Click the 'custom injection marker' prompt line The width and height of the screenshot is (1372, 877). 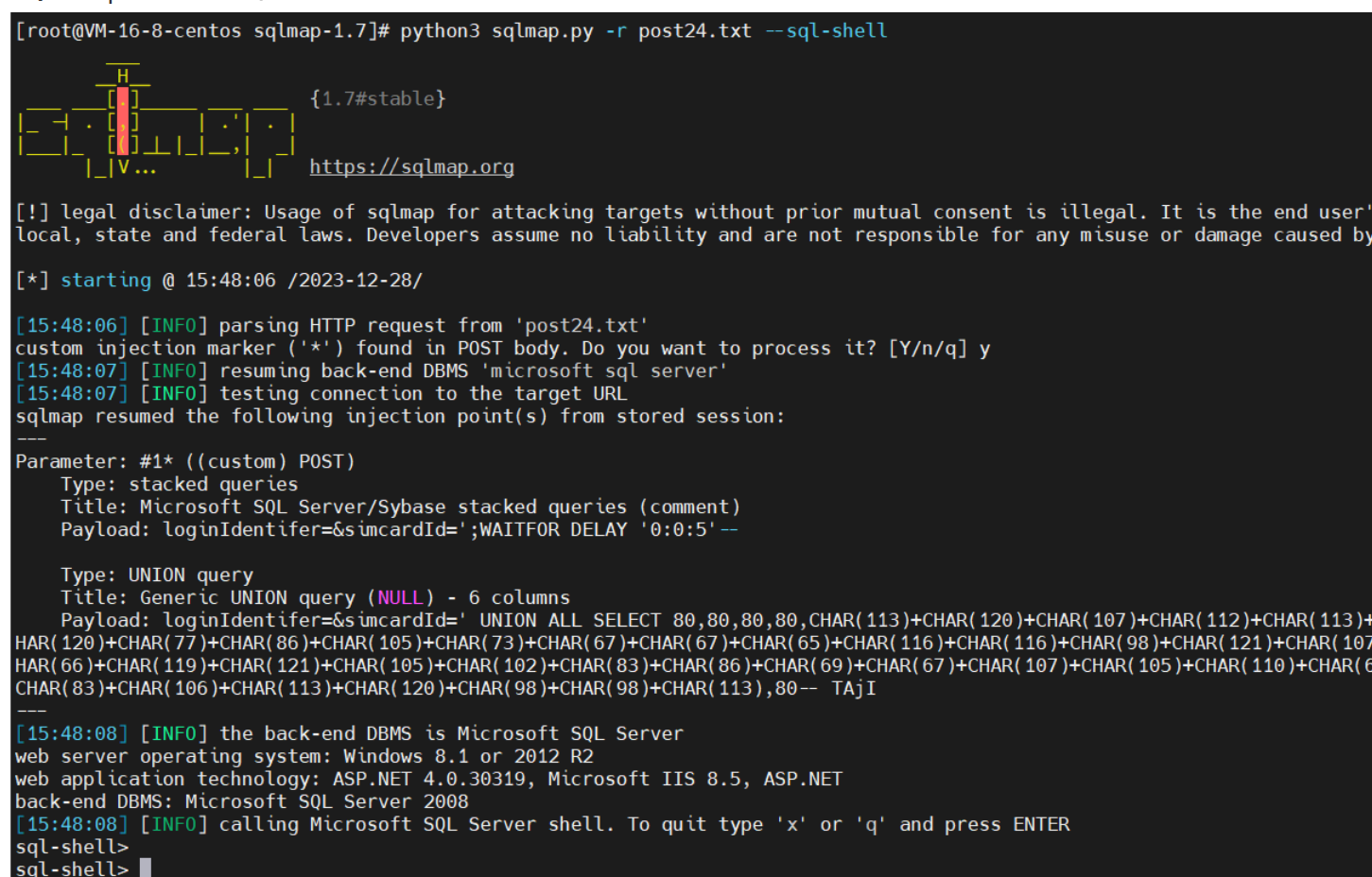503,349
